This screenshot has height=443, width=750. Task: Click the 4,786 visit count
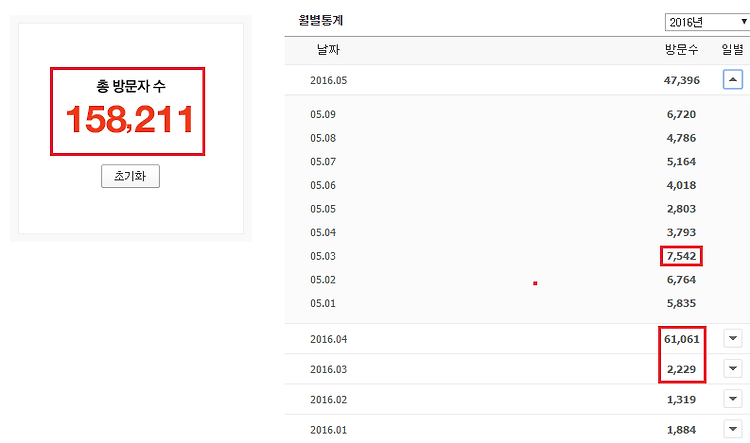[x=682, y=138]
